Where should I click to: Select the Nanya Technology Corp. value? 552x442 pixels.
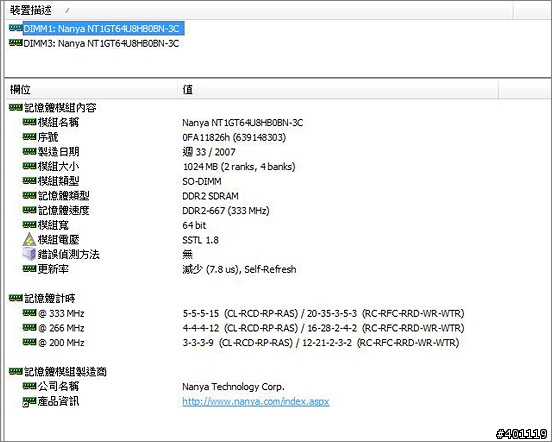tap(233, 387)
